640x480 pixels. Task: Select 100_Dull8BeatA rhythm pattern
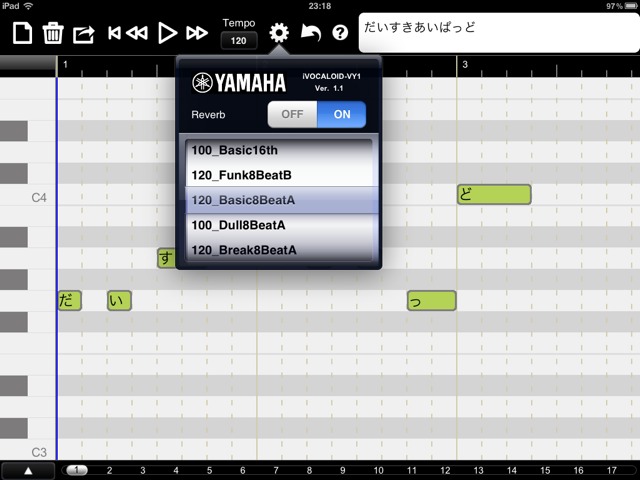click(279, 225)
